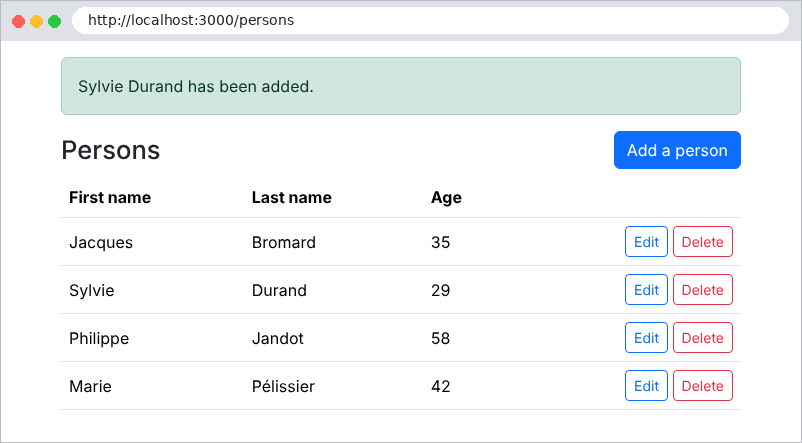This screenshot has width=802, height=443.
Task: Delete Jacques Bromard's entry
Action: (x=703, y=241)
